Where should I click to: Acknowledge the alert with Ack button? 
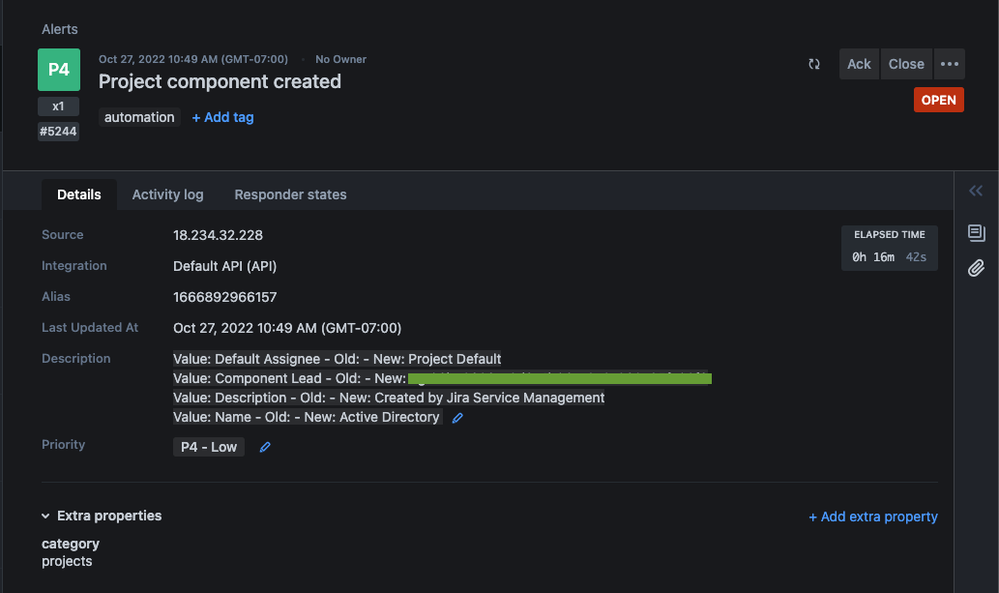coord(859,64)
